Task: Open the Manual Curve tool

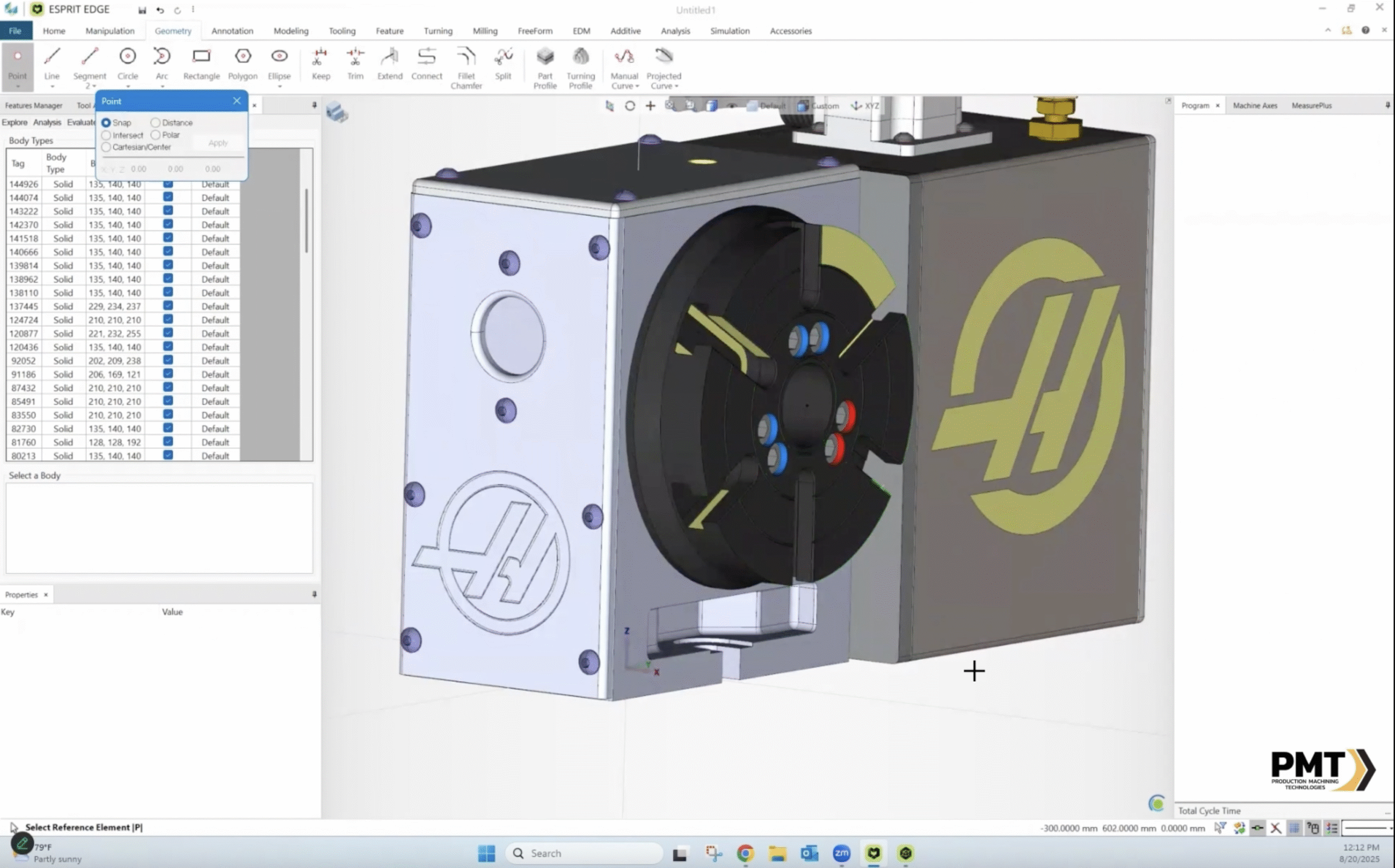Action: point(624,68)
